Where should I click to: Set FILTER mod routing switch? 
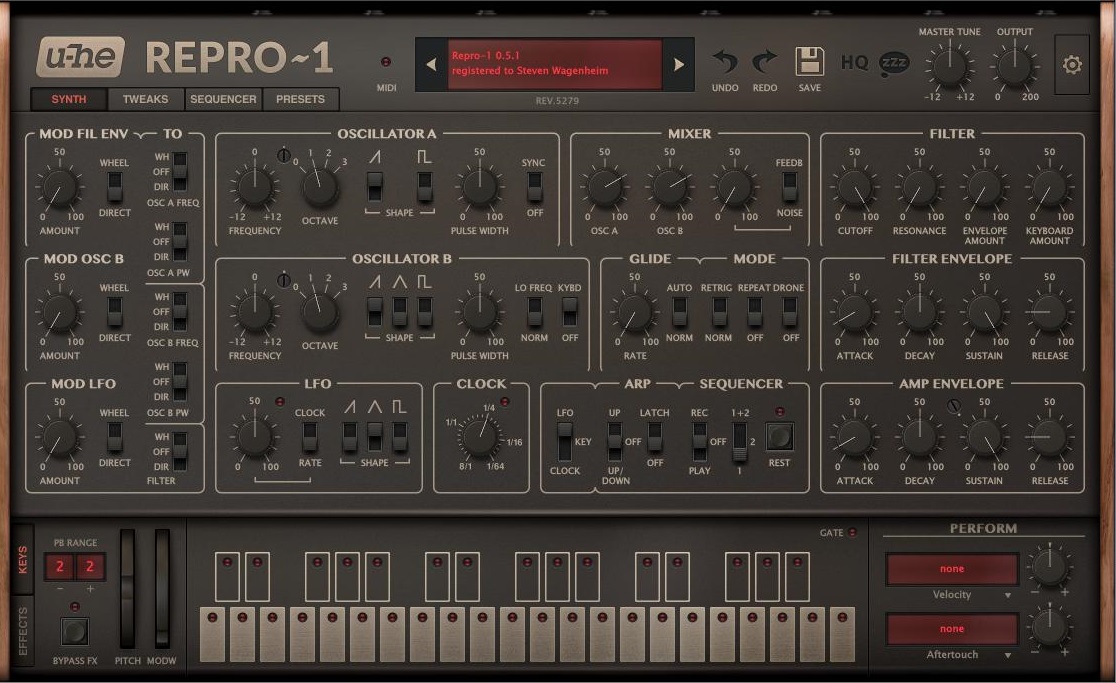pyautogui.click(x=179, y=452)
